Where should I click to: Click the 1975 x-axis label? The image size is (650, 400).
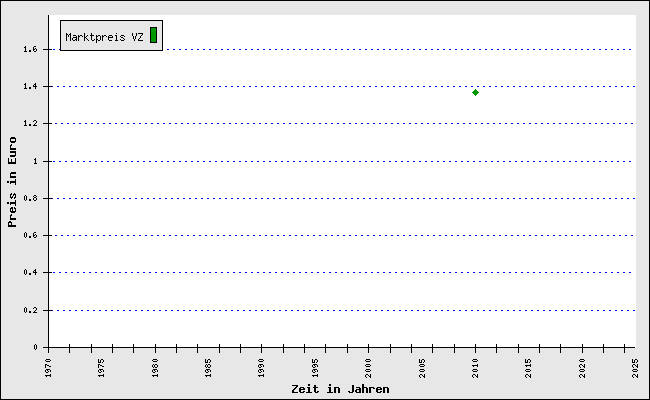[102, 368]
